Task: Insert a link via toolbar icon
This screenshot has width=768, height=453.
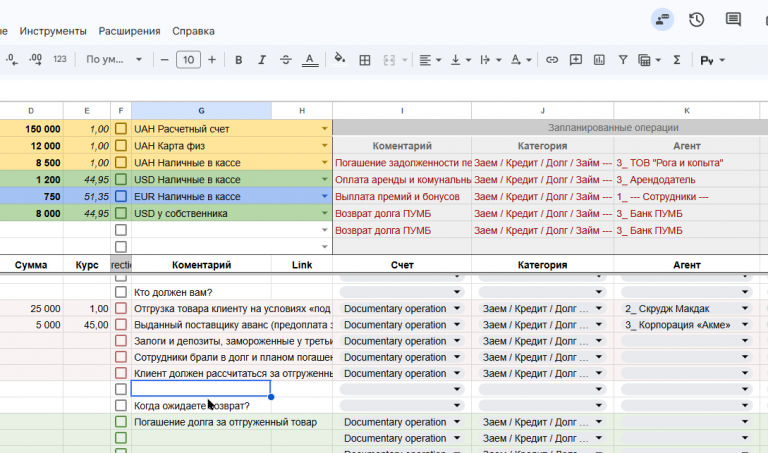Action: pyautogui.click(x=552, y=60)
